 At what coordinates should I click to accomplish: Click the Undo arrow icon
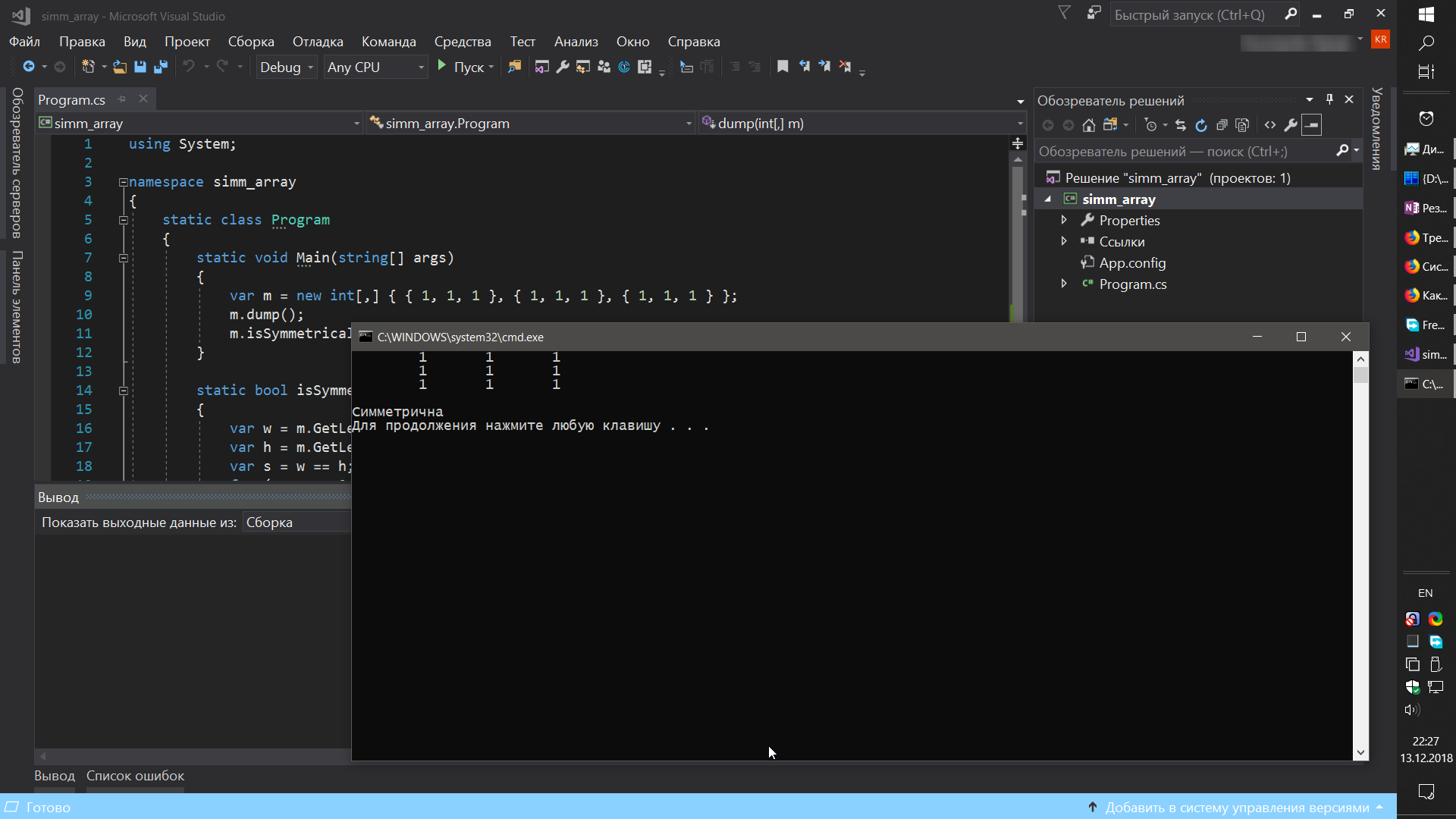pyautogui.click(x=189, y=67)
